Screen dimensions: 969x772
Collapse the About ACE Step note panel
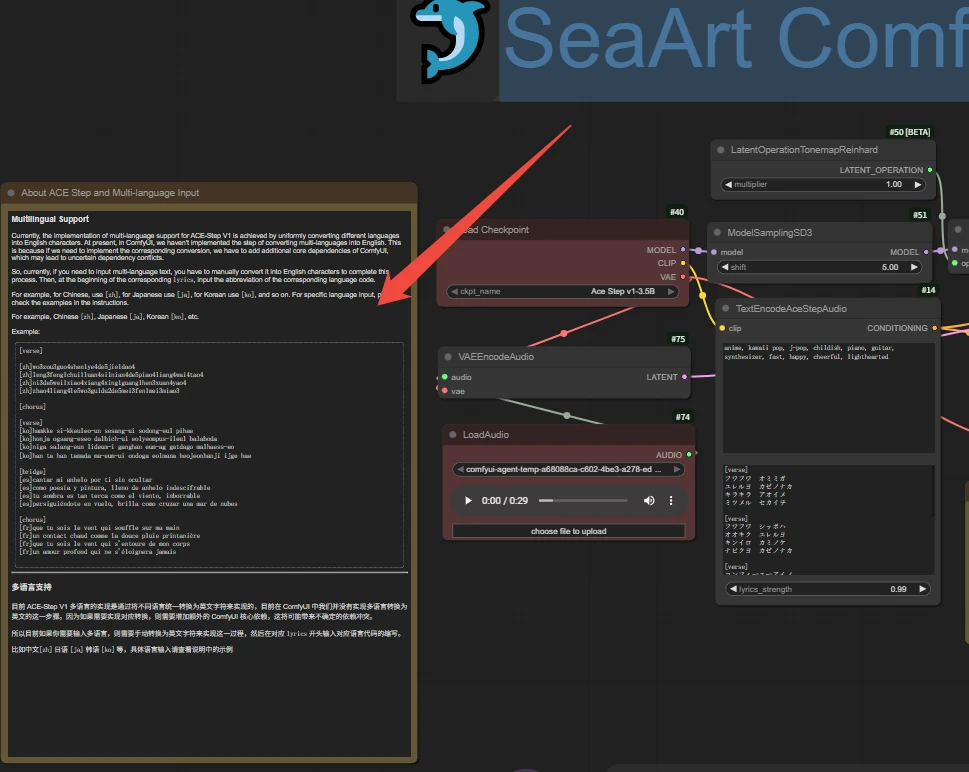(x=12, y=193)
